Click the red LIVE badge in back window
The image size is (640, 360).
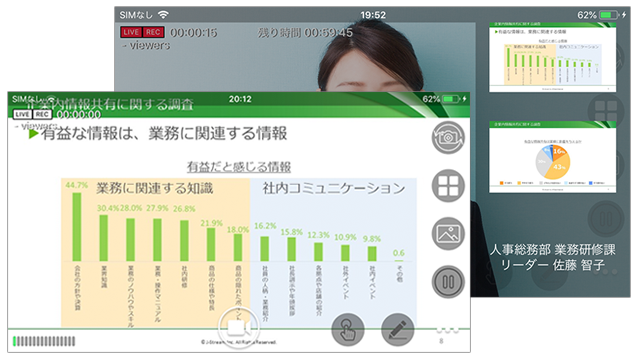pos(131,32)
